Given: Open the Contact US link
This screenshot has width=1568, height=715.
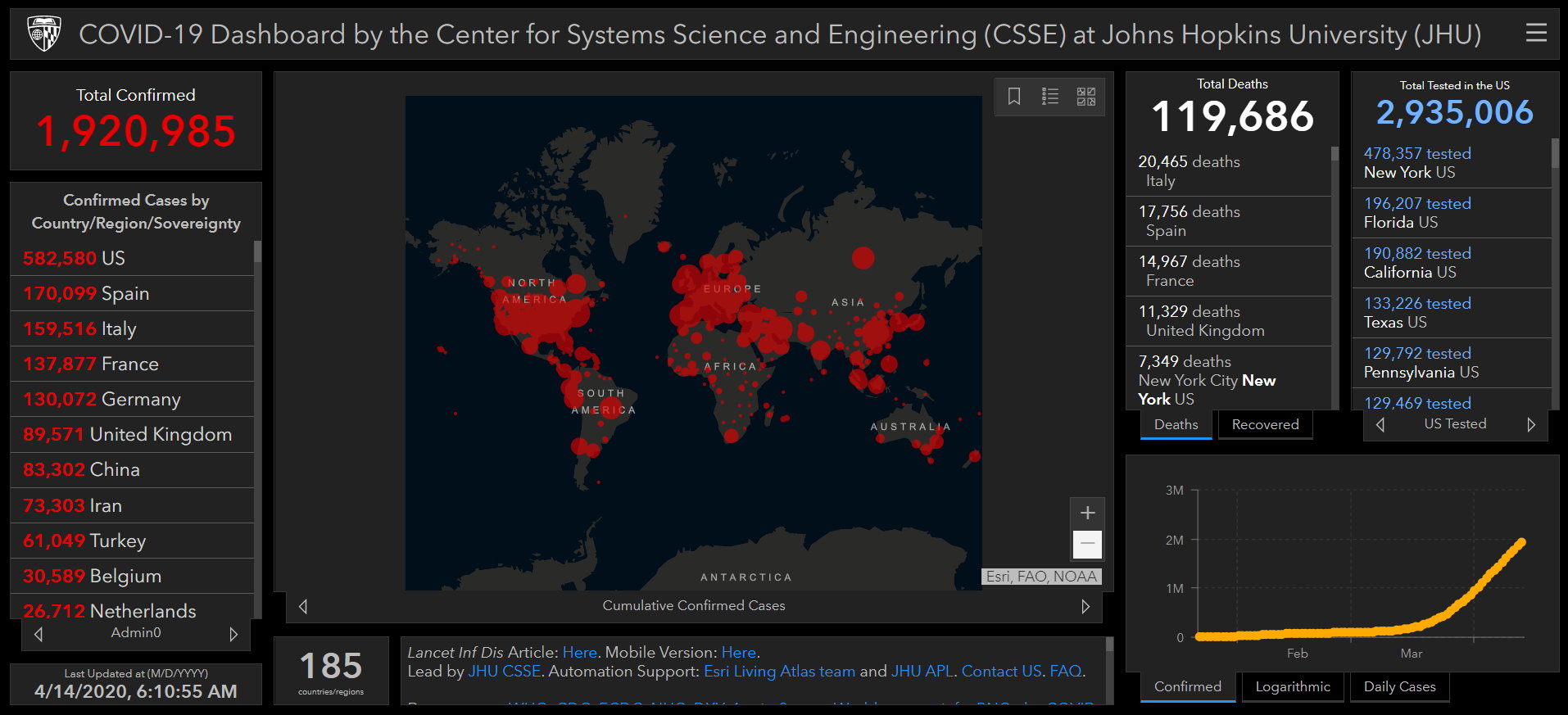Looking at the screenshot, I should tap(1002, 671).
